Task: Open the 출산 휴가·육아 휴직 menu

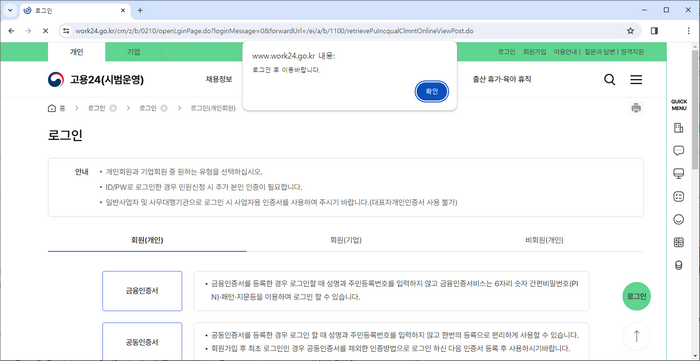Action: (x=502, y=80)
